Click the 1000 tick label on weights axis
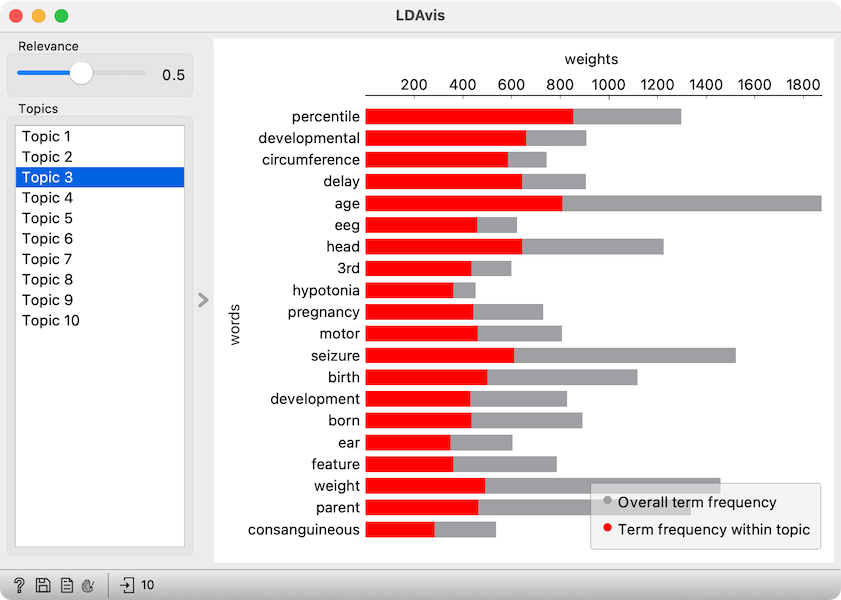The height and width of the screenshot is (600, 841). 608,85
